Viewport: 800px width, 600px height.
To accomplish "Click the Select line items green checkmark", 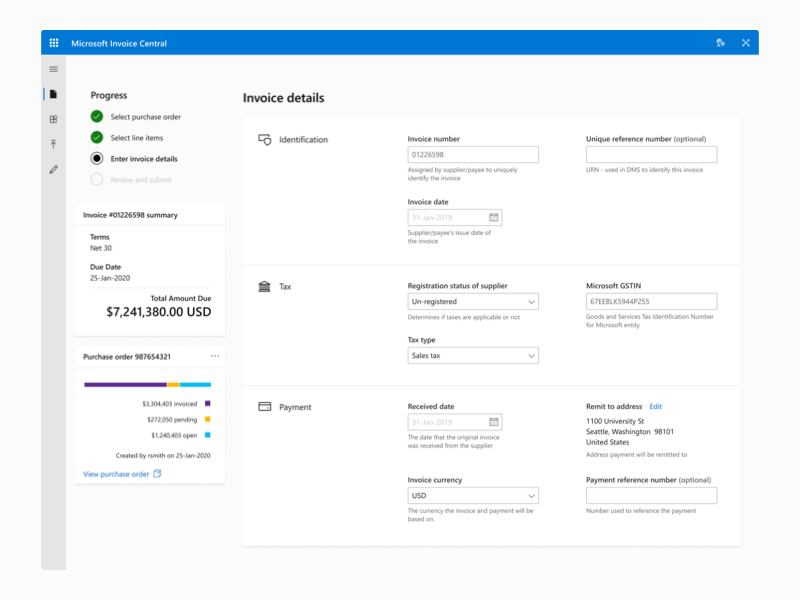I will [96, 138].
